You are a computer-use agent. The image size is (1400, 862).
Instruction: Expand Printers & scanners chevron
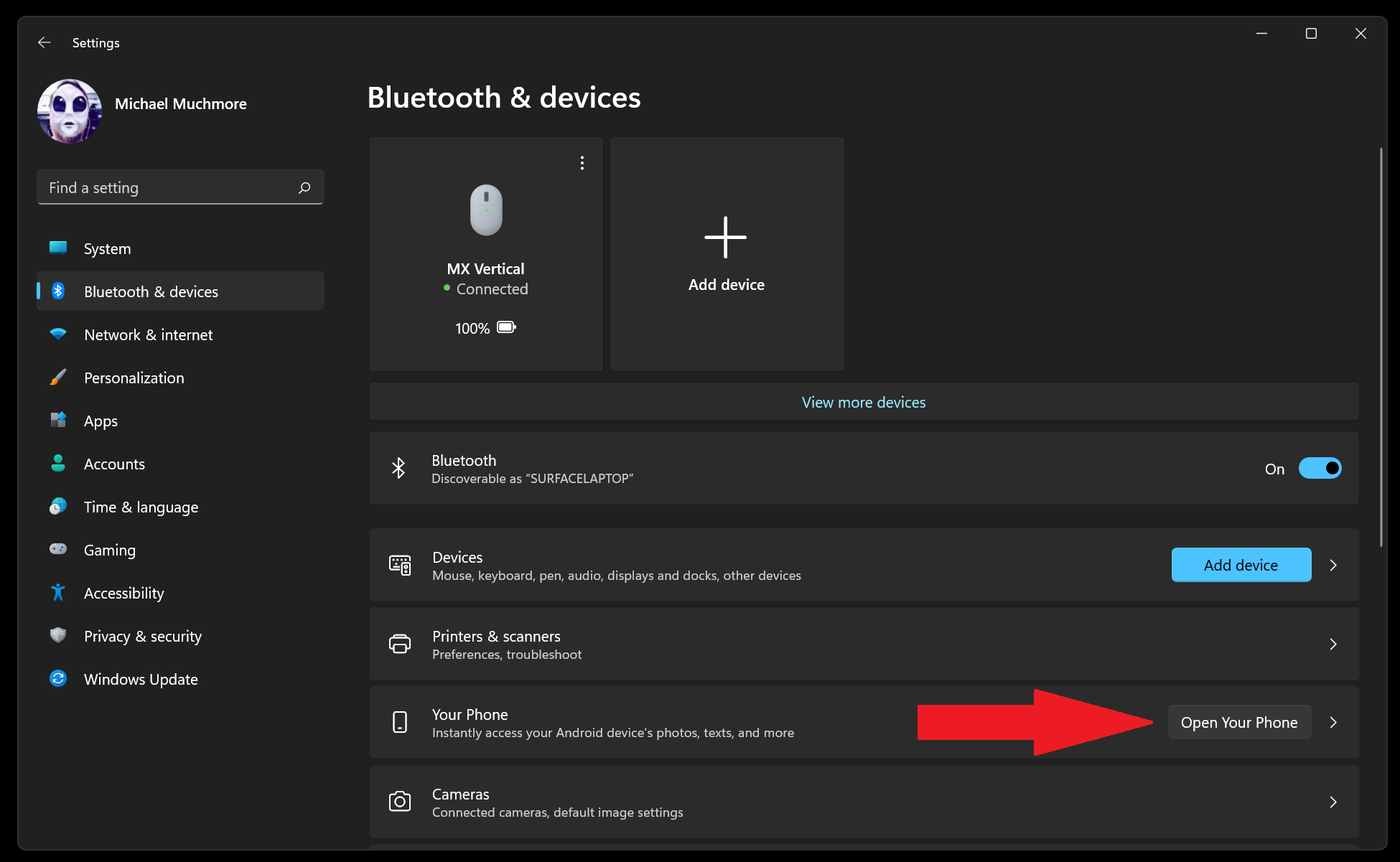click(x=1333, y=644)
